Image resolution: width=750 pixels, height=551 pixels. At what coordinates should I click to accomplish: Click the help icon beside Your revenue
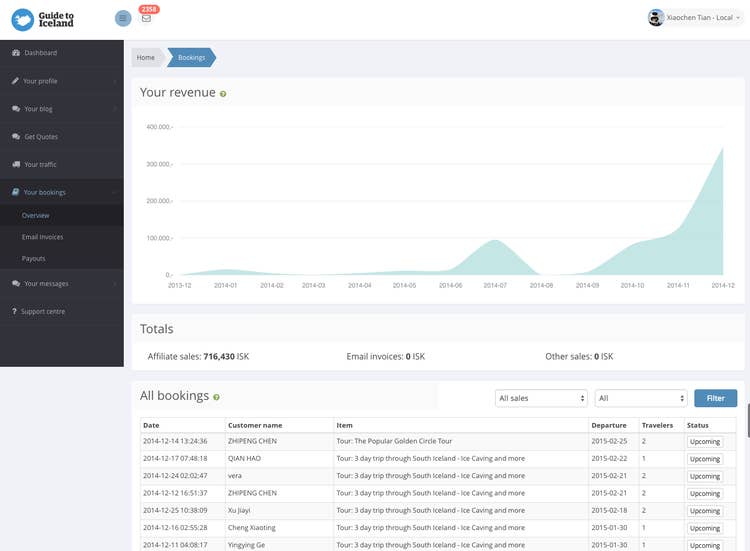223,94
